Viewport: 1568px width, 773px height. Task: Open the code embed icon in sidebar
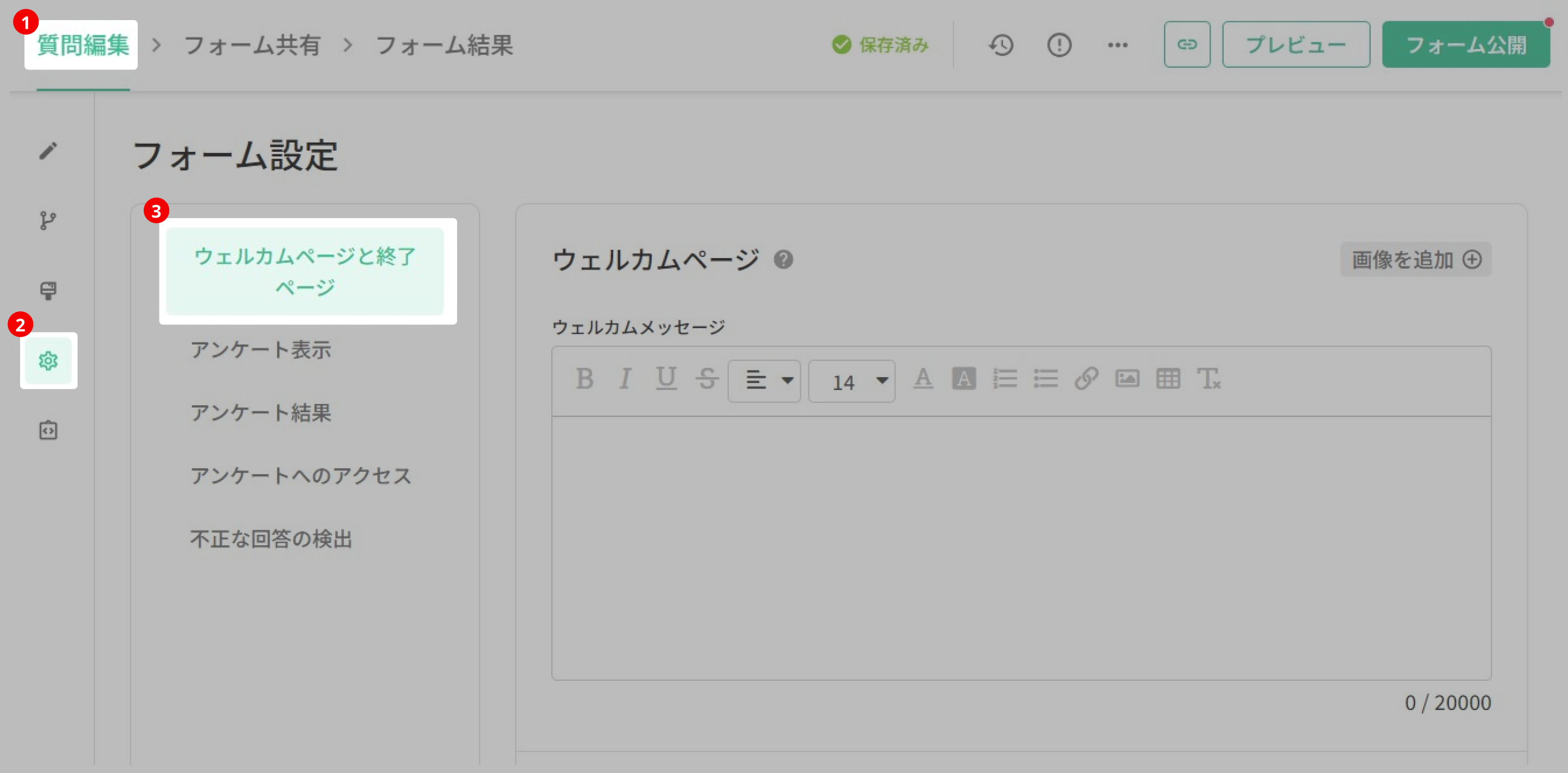coord(48,431)
